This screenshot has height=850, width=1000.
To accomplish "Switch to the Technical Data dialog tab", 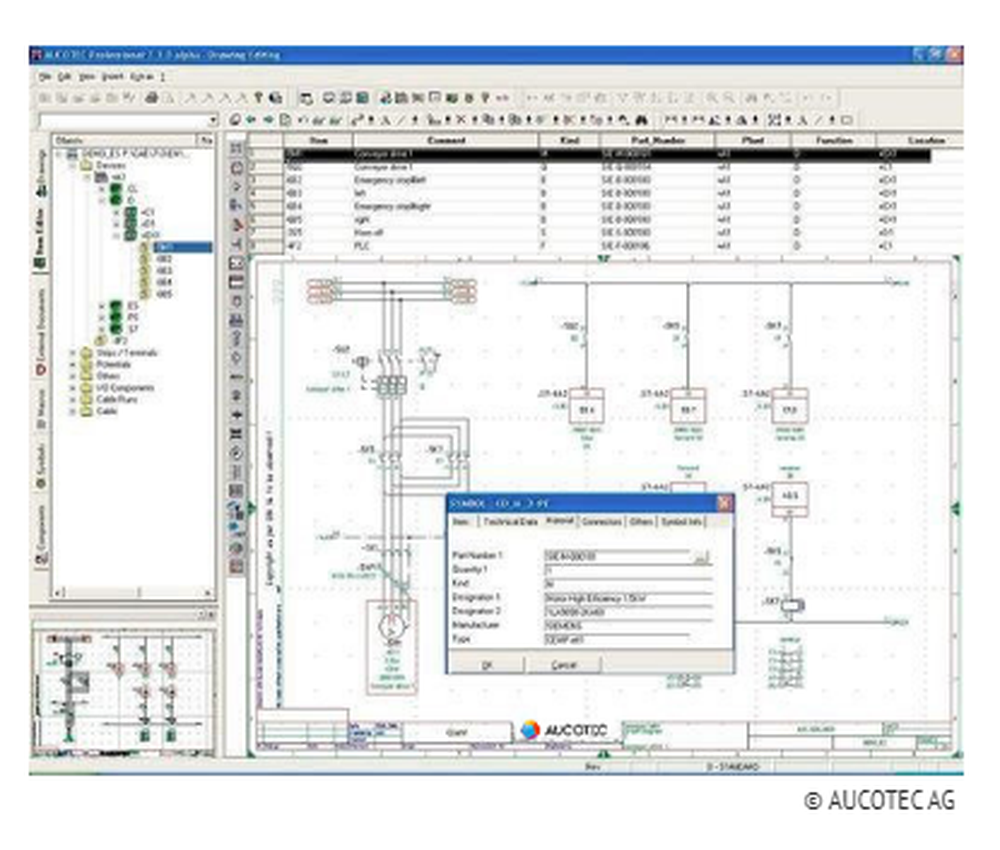I will tap(510, 522).
